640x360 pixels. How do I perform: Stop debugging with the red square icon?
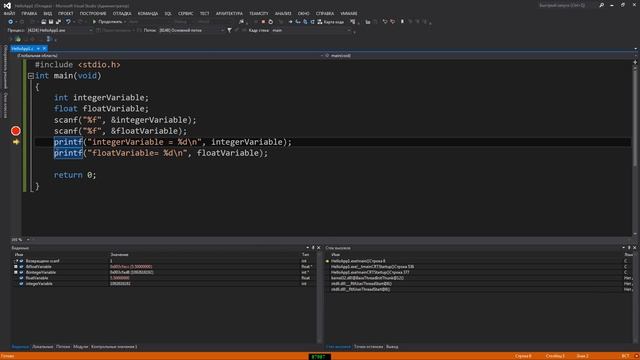click(263, 22)
